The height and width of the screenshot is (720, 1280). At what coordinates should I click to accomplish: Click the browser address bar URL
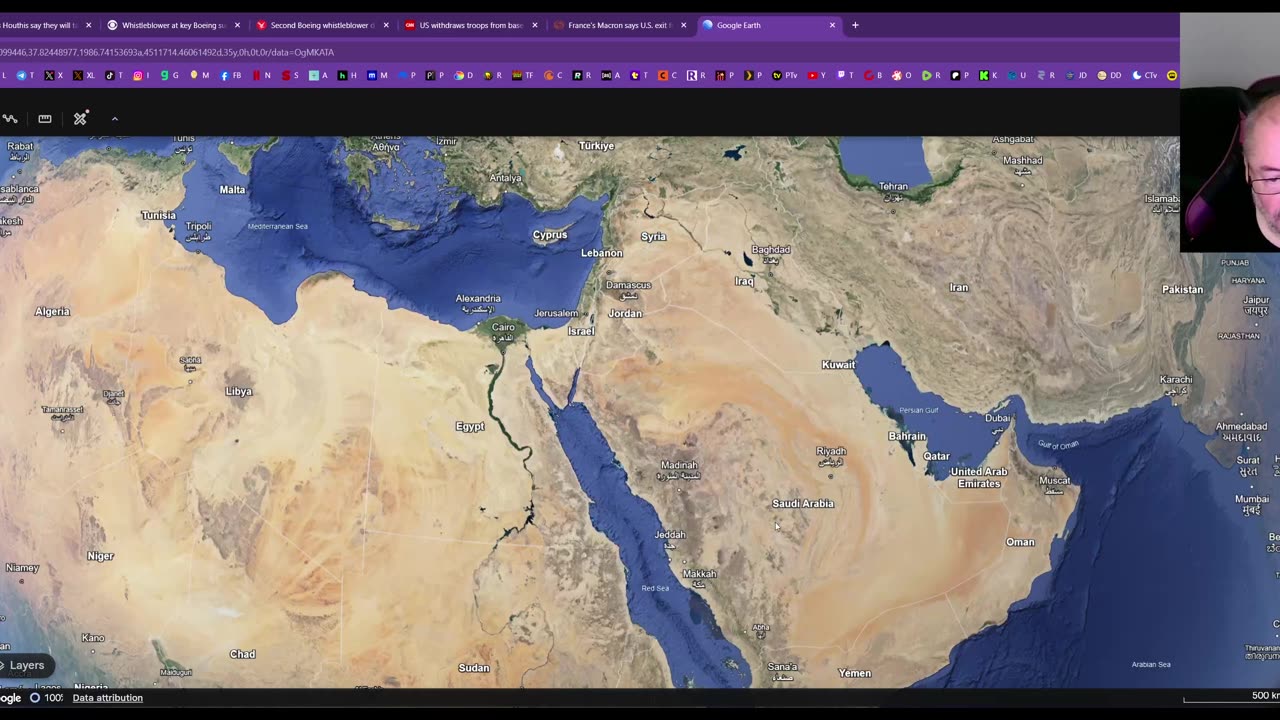tap(167, 52)
